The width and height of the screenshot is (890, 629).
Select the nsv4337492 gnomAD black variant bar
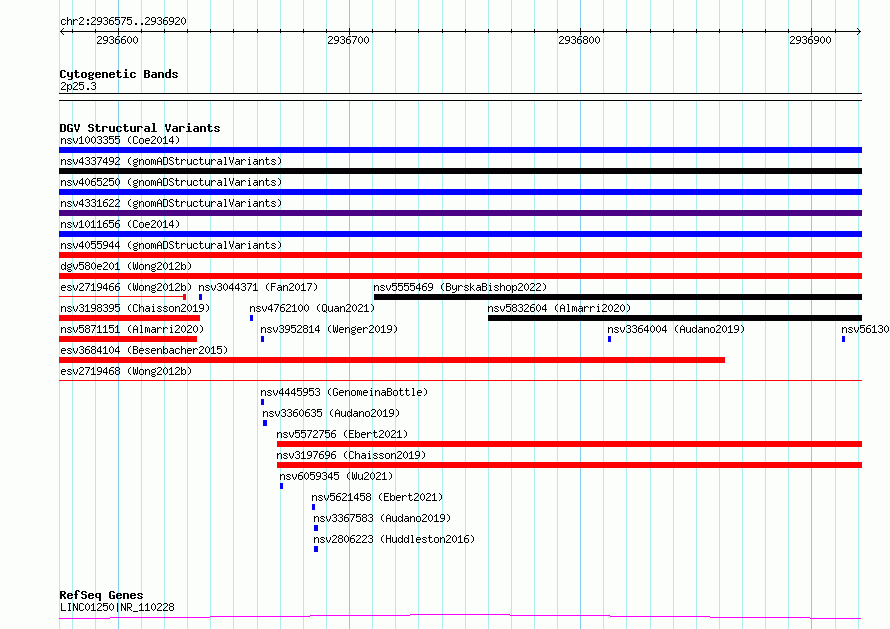460,171
